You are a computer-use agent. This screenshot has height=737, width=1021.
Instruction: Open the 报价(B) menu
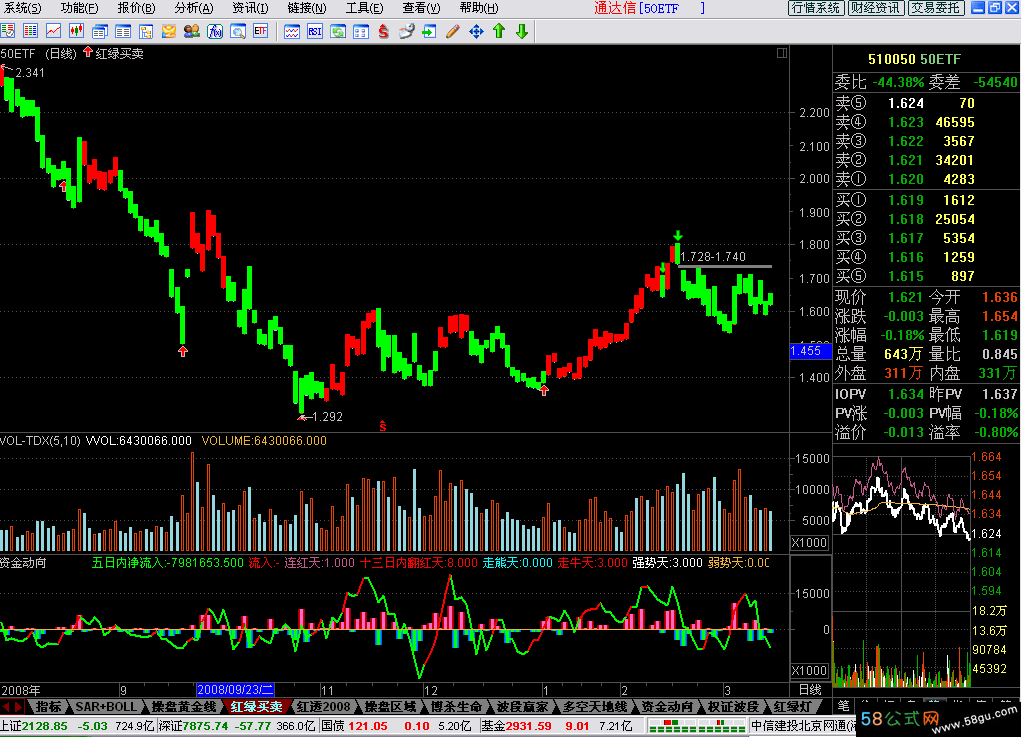[x=136, y=8]
